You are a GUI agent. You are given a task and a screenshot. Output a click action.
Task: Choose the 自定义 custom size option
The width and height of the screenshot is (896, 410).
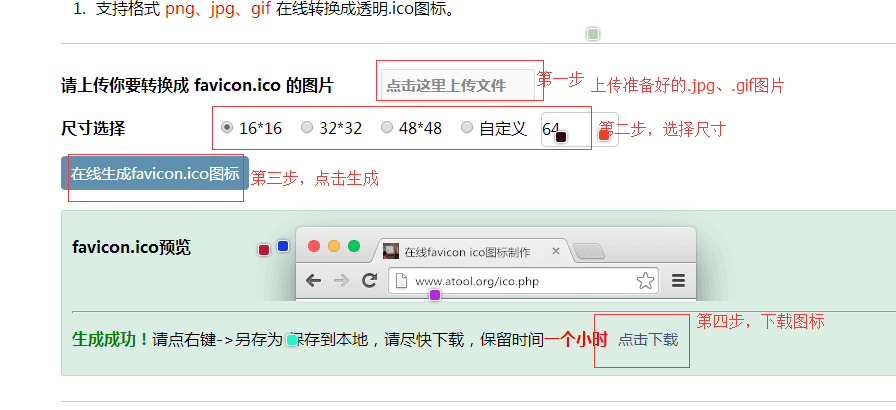coord(467,127)
